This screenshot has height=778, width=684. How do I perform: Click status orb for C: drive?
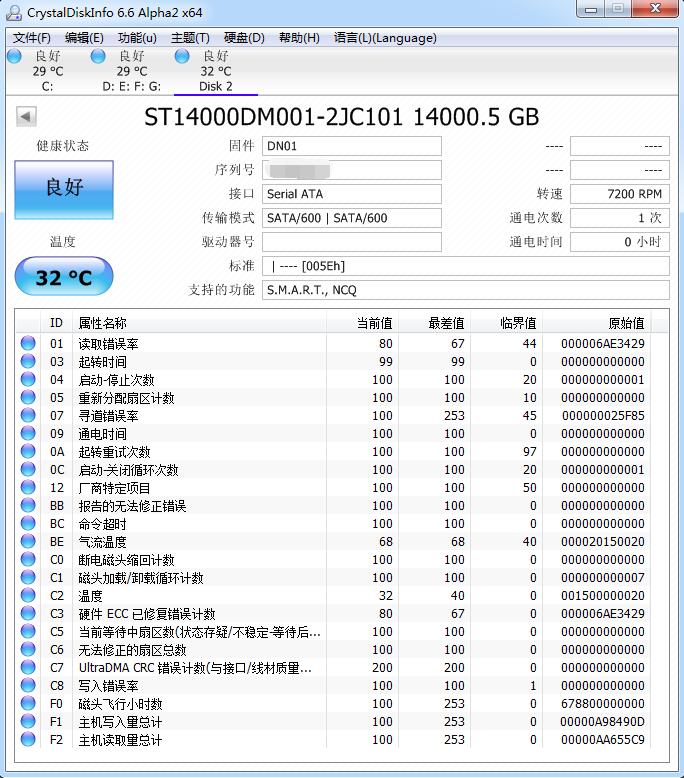click(14, 56)
